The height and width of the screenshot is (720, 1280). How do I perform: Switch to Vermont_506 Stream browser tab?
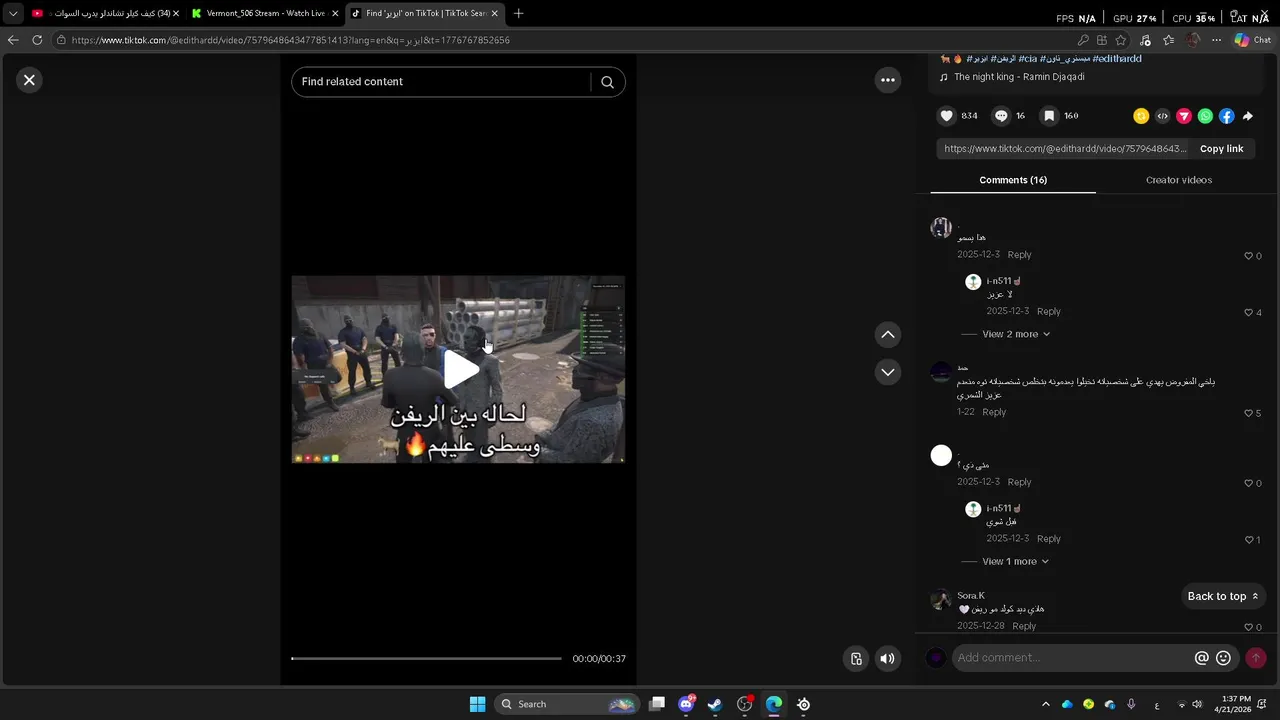tap(265, 14)
